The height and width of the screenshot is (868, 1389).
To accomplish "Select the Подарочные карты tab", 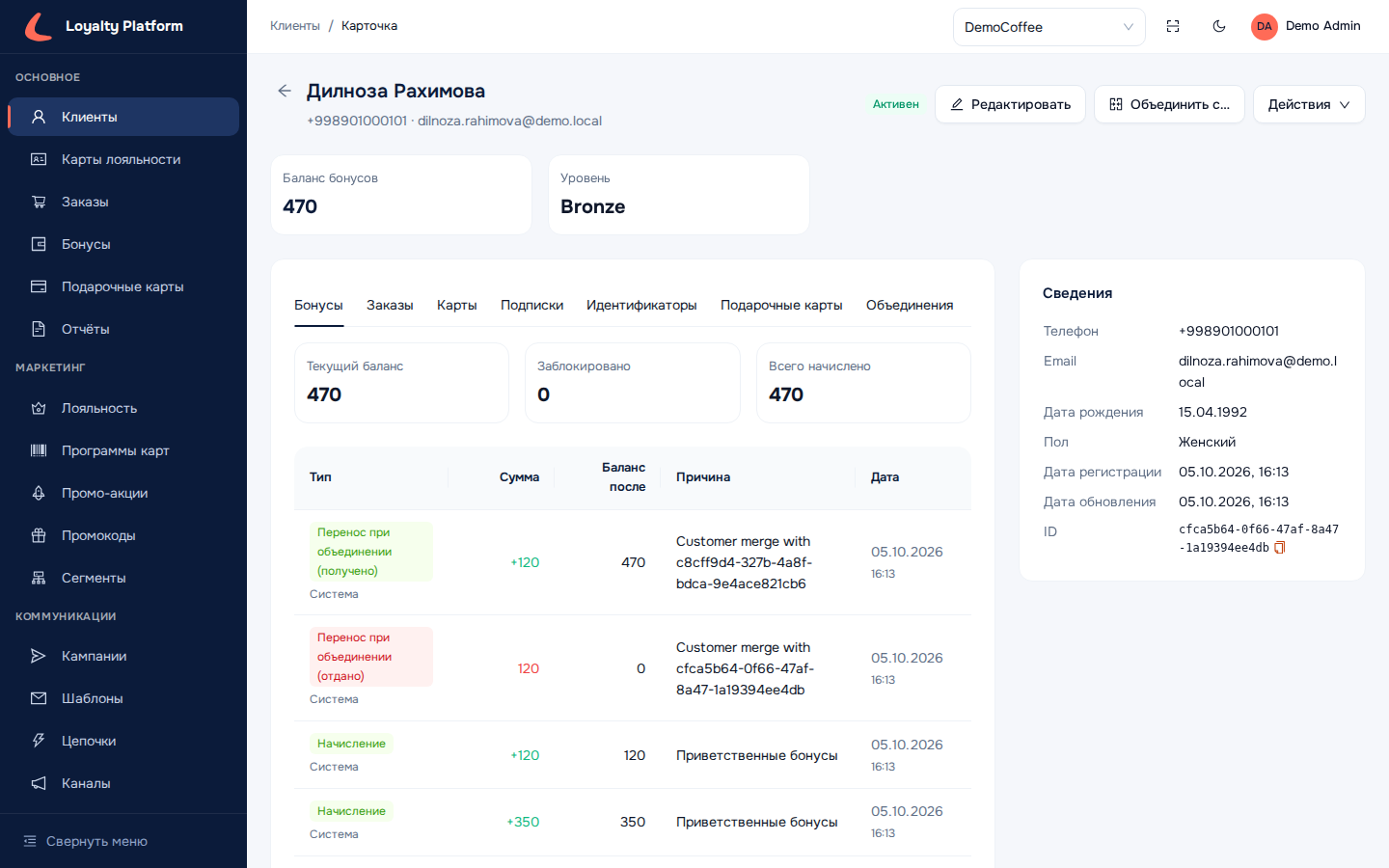I will [781, 305].
